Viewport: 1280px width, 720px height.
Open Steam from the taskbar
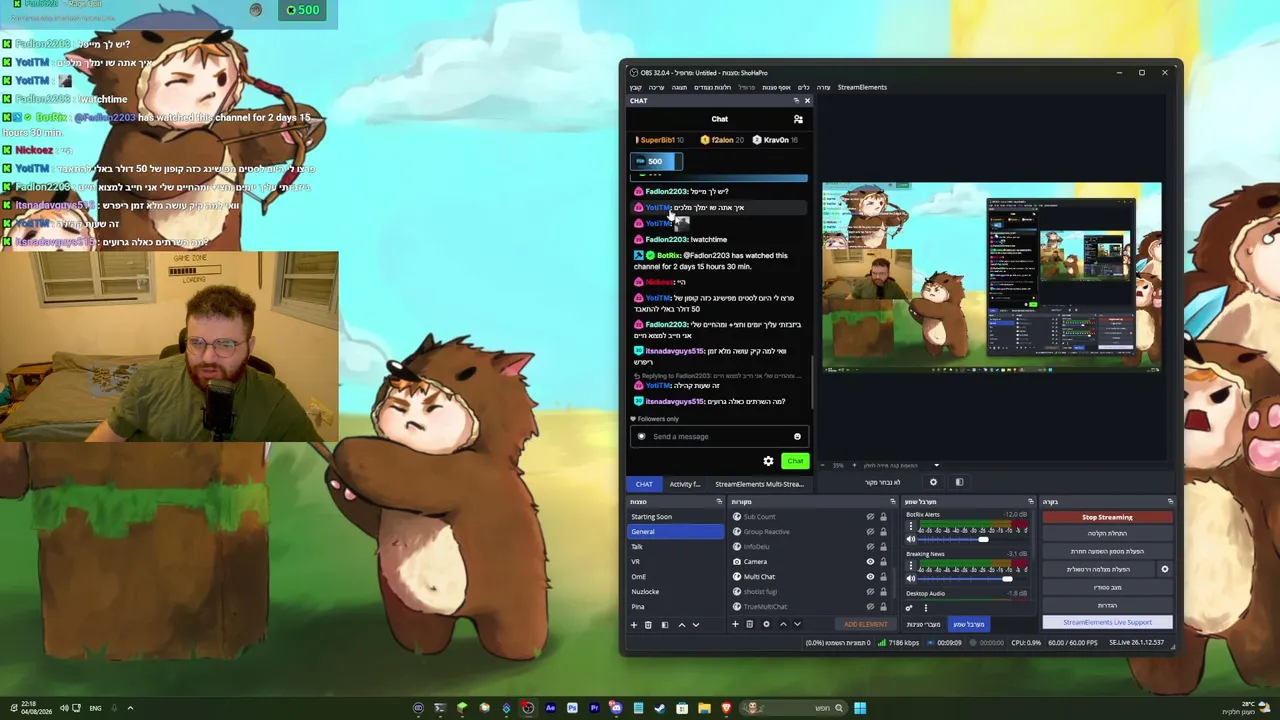(x=660, y=708)
